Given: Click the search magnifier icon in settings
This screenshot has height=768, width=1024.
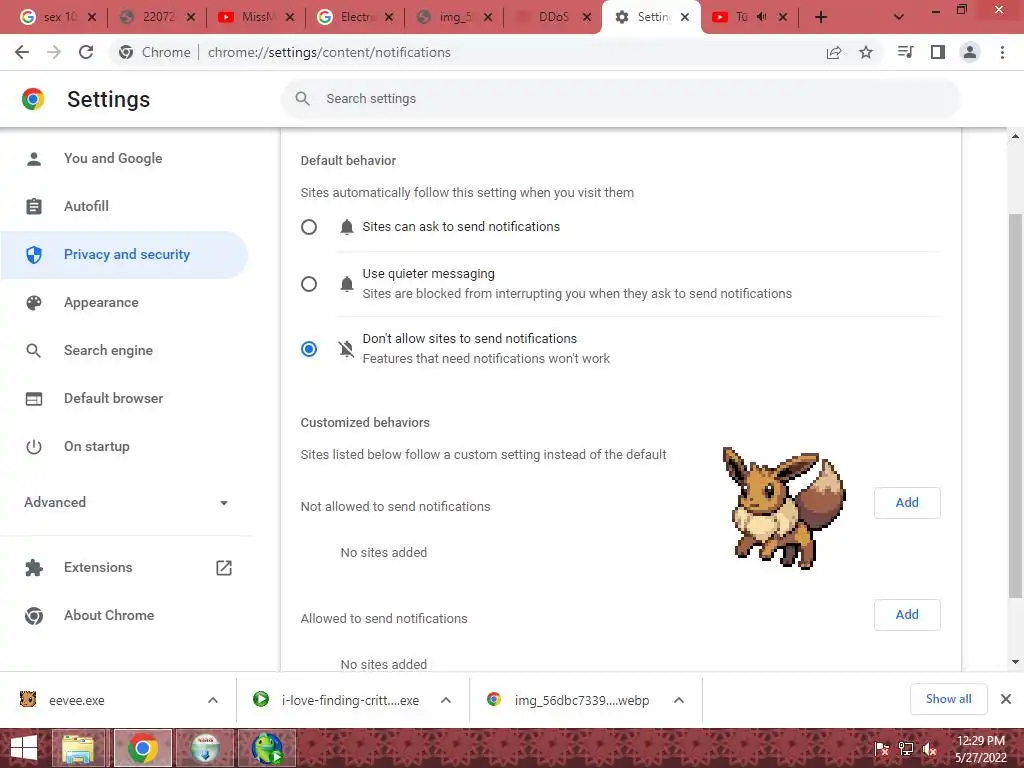Looking at the screenshot, I should coord(302,99).
